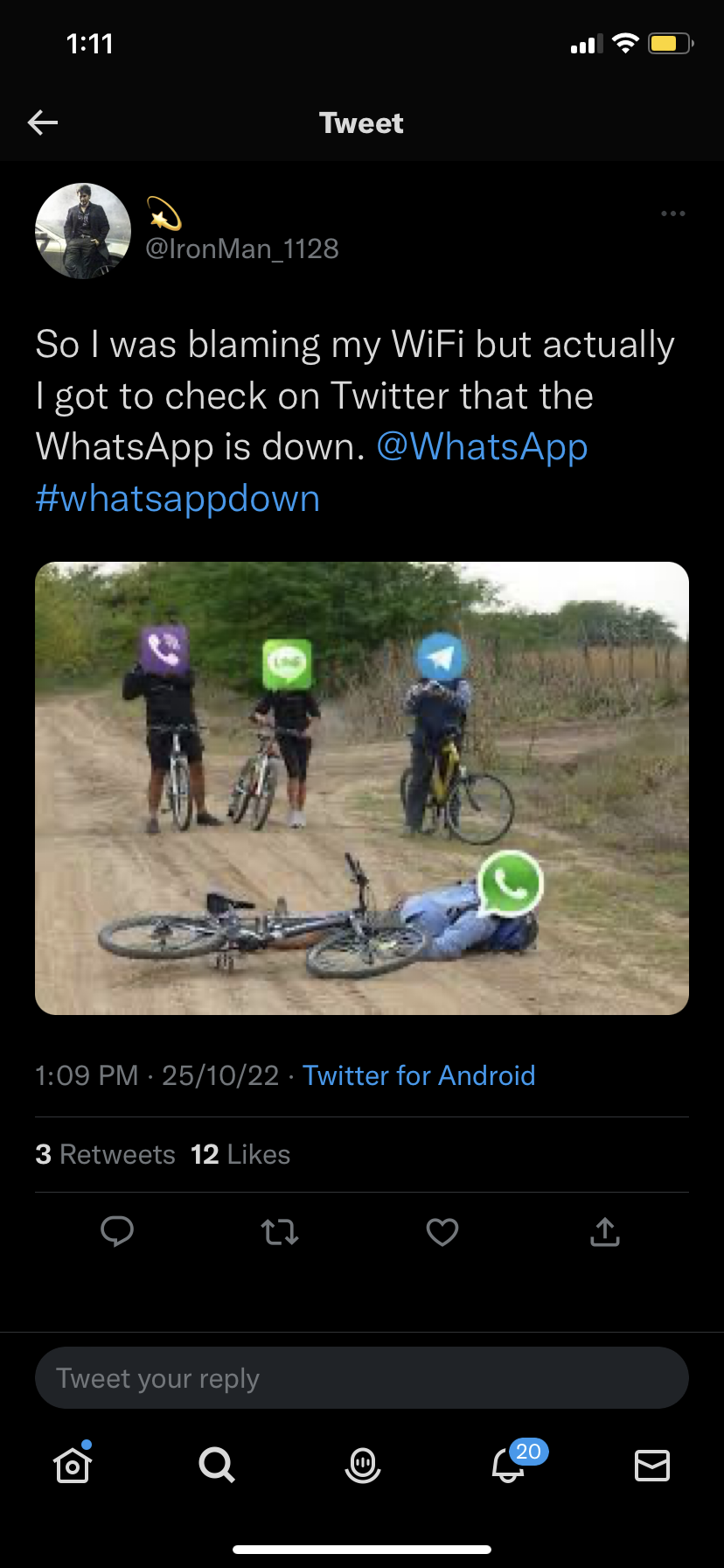Open the Search tab
The image size is (724, 1568).
tap(217, 1464)
